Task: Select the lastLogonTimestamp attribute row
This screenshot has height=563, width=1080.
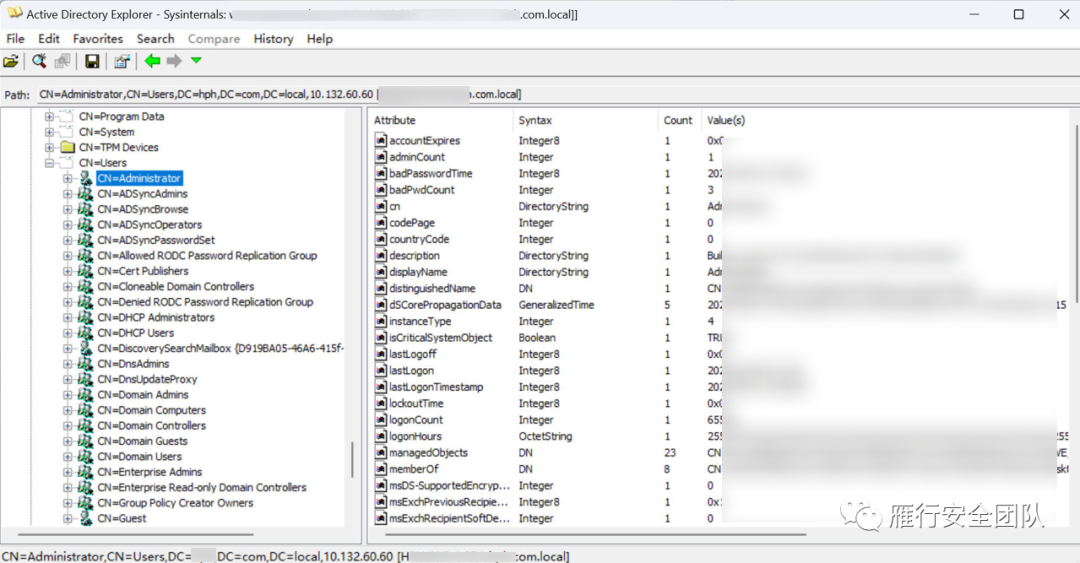Action: (x=716, y=387)
